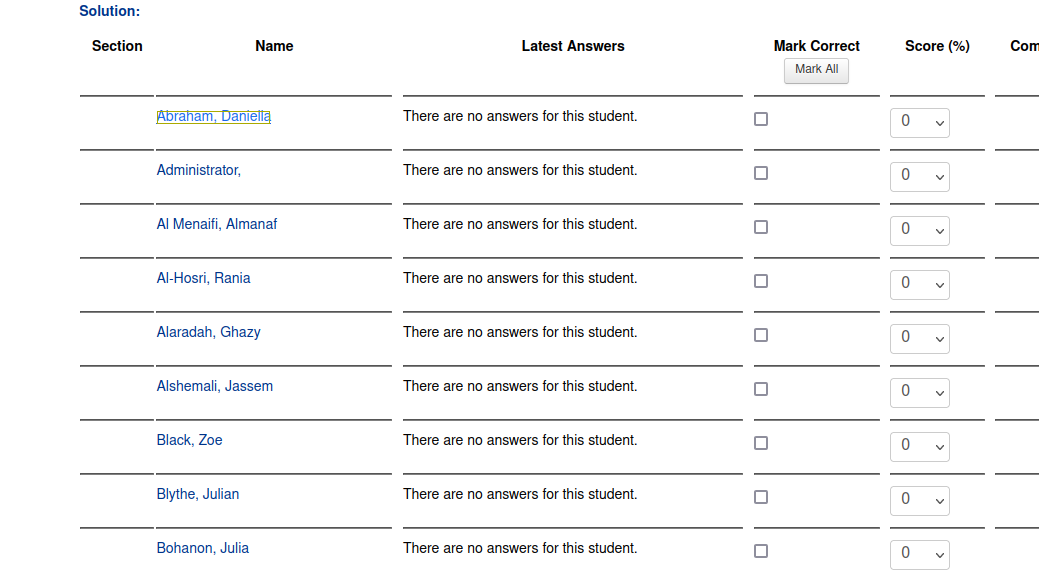Open Al Menaifi, Almanaf student link

(x=217, y=225)
